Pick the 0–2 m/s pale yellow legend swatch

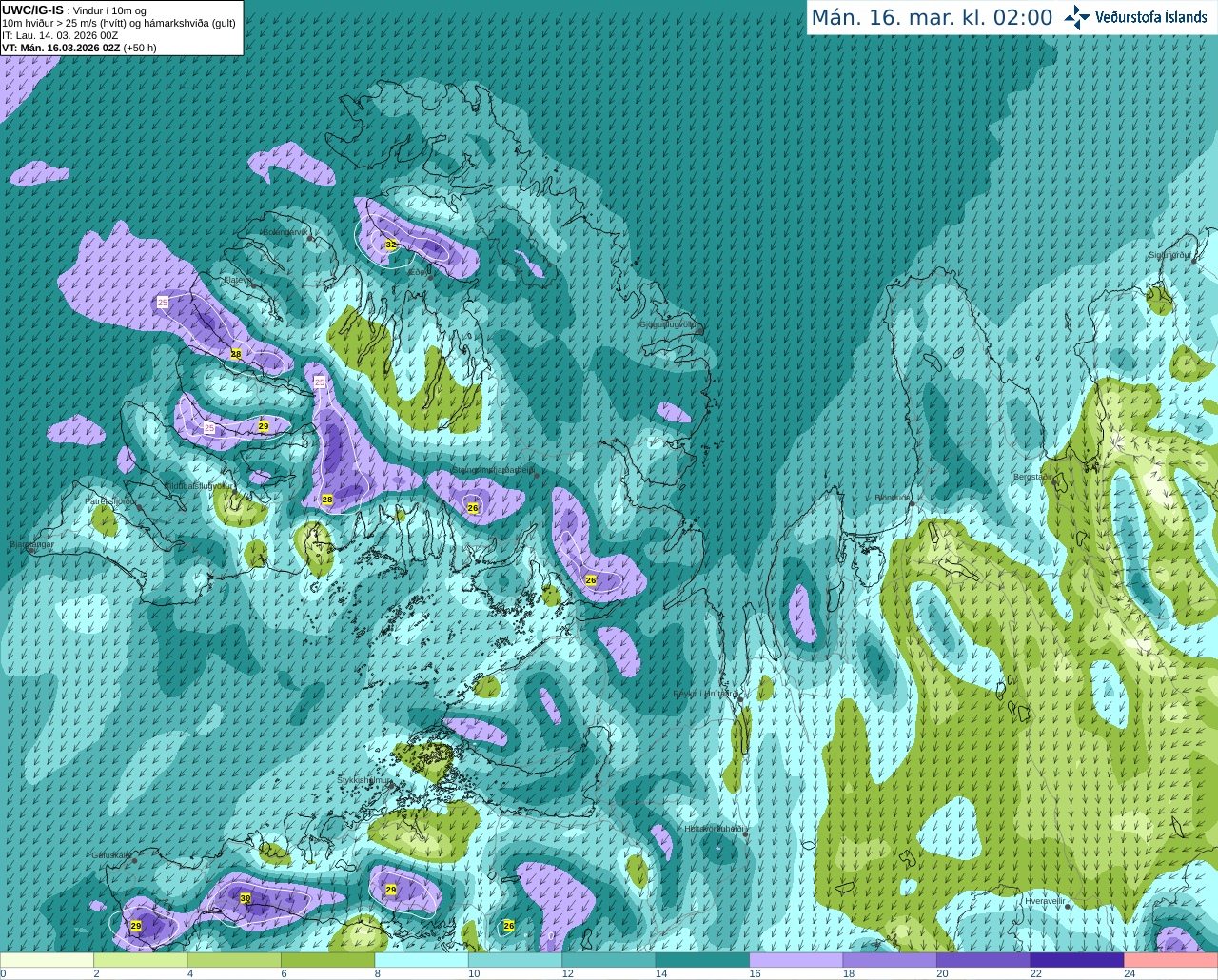point(47,960)
